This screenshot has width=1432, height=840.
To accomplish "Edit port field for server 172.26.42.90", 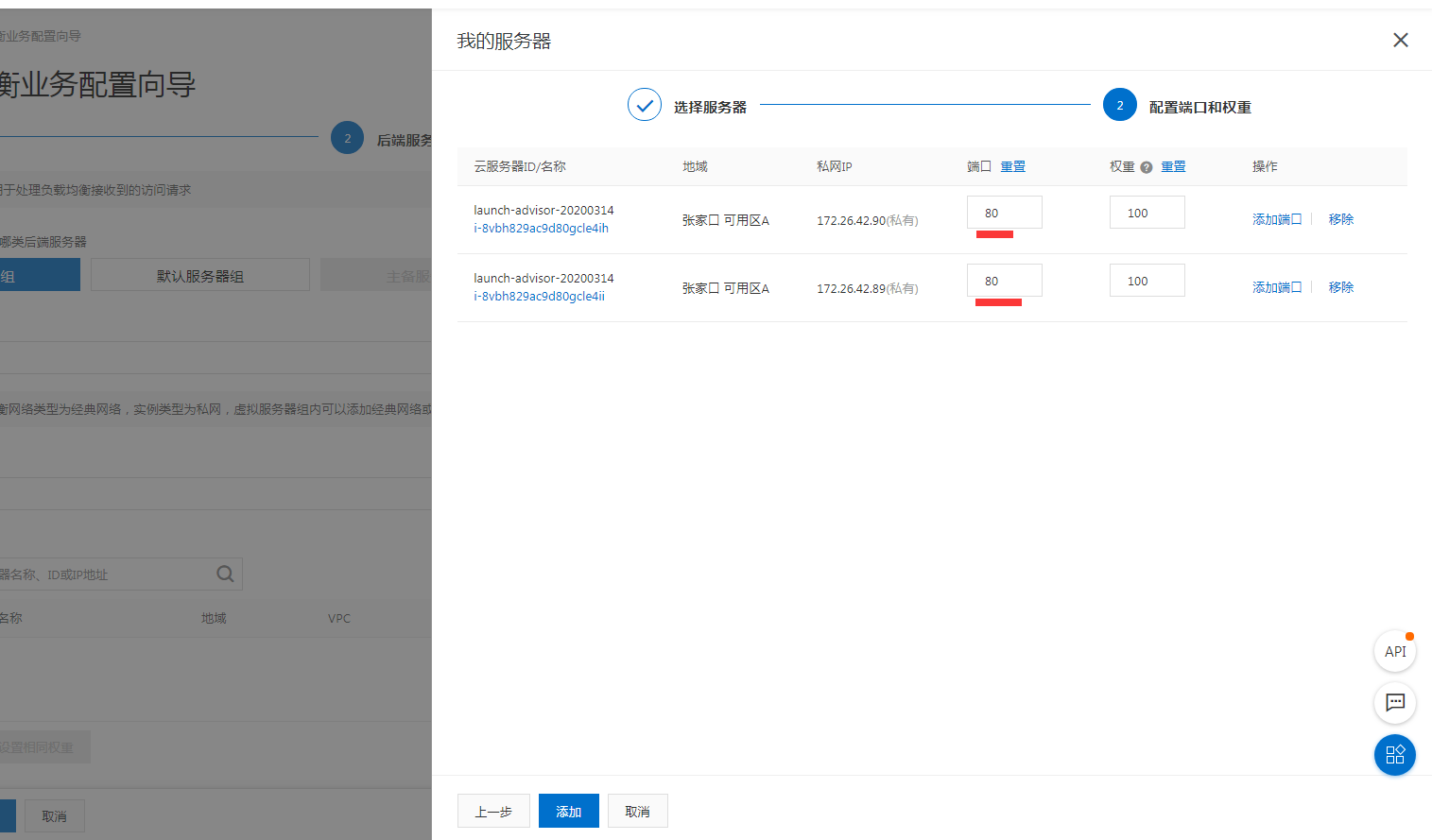I will [1005, 213].
